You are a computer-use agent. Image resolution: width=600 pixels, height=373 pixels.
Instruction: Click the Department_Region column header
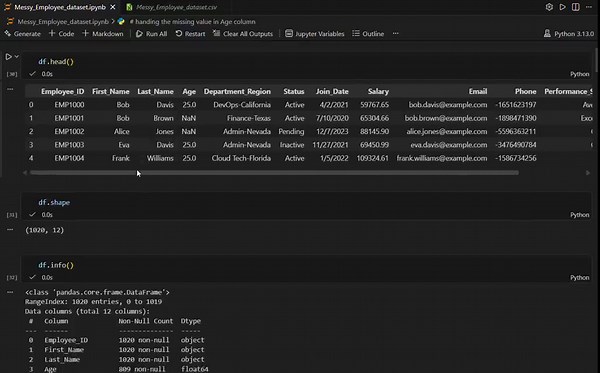click(237, 91)
